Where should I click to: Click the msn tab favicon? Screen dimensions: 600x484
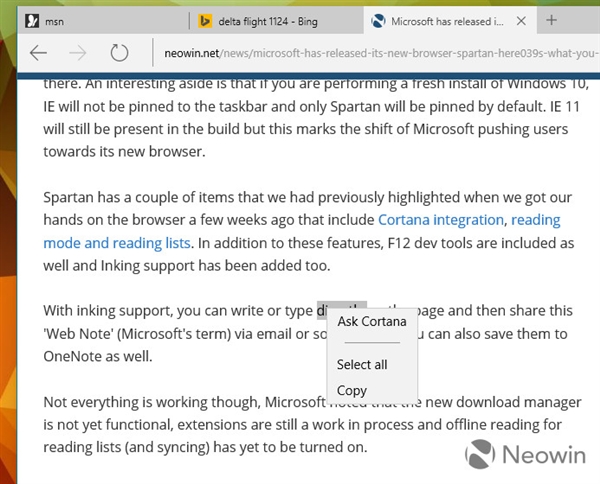coord(32,21)
